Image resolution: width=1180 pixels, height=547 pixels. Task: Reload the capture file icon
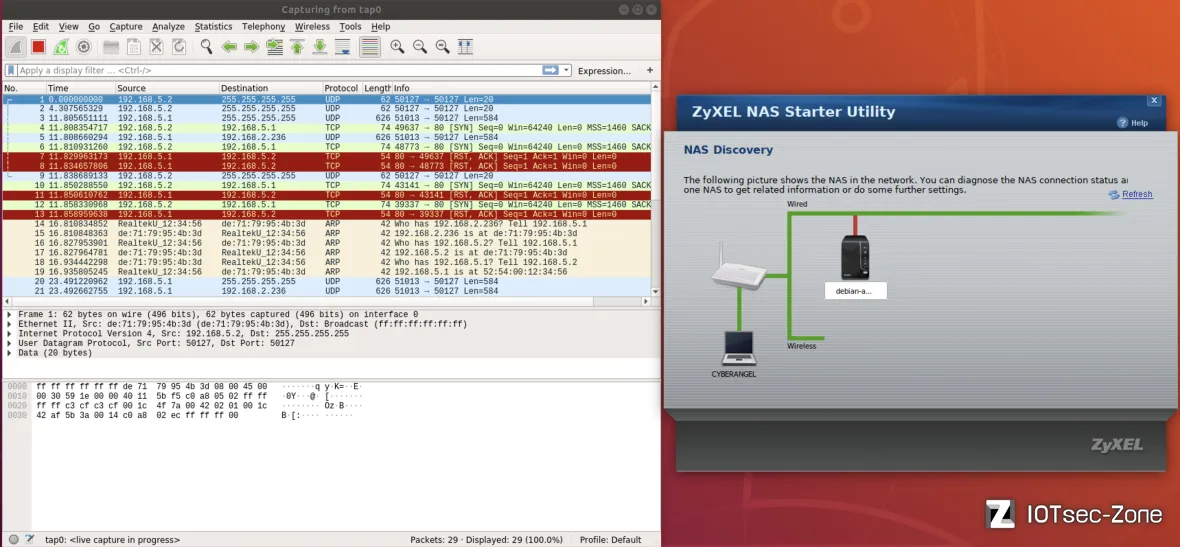point(178,47)
